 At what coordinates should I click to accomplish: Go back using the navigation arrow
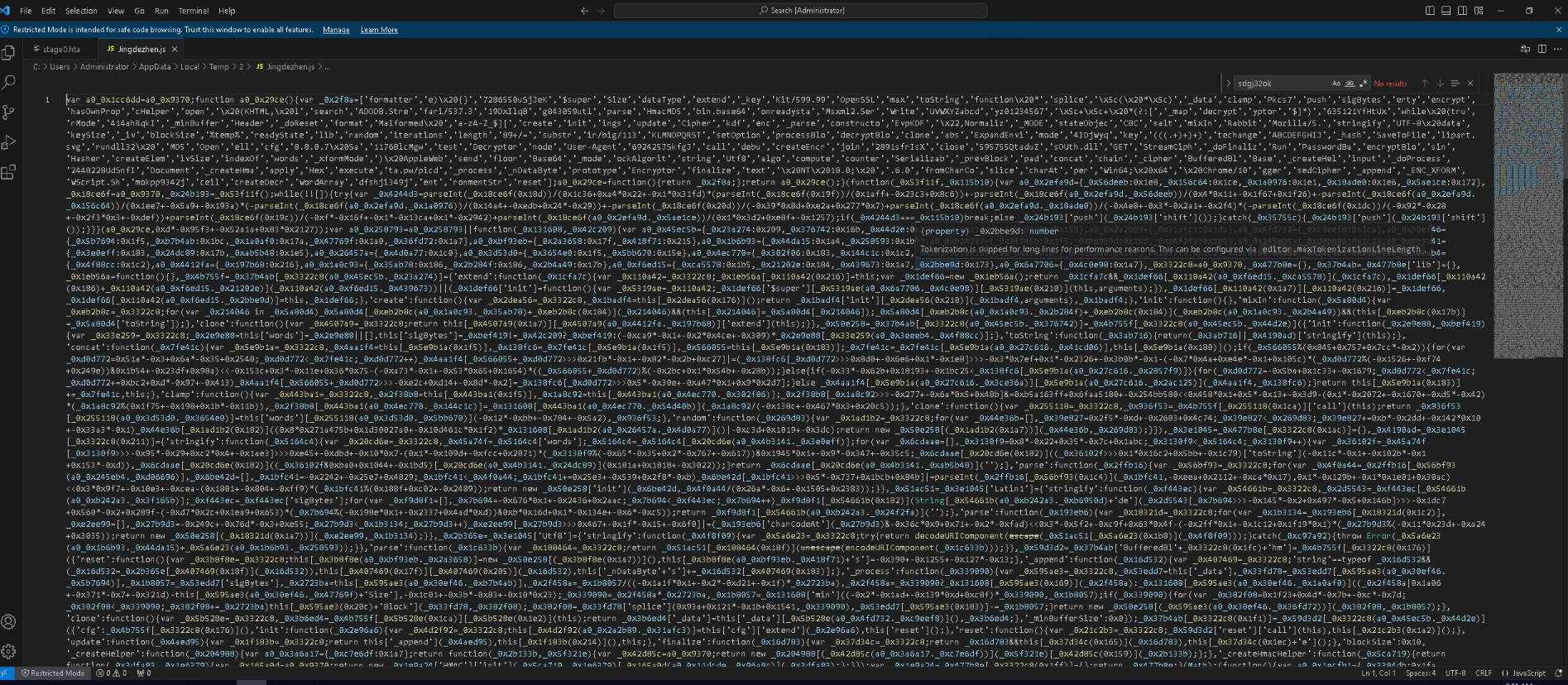tap(584, 11)
